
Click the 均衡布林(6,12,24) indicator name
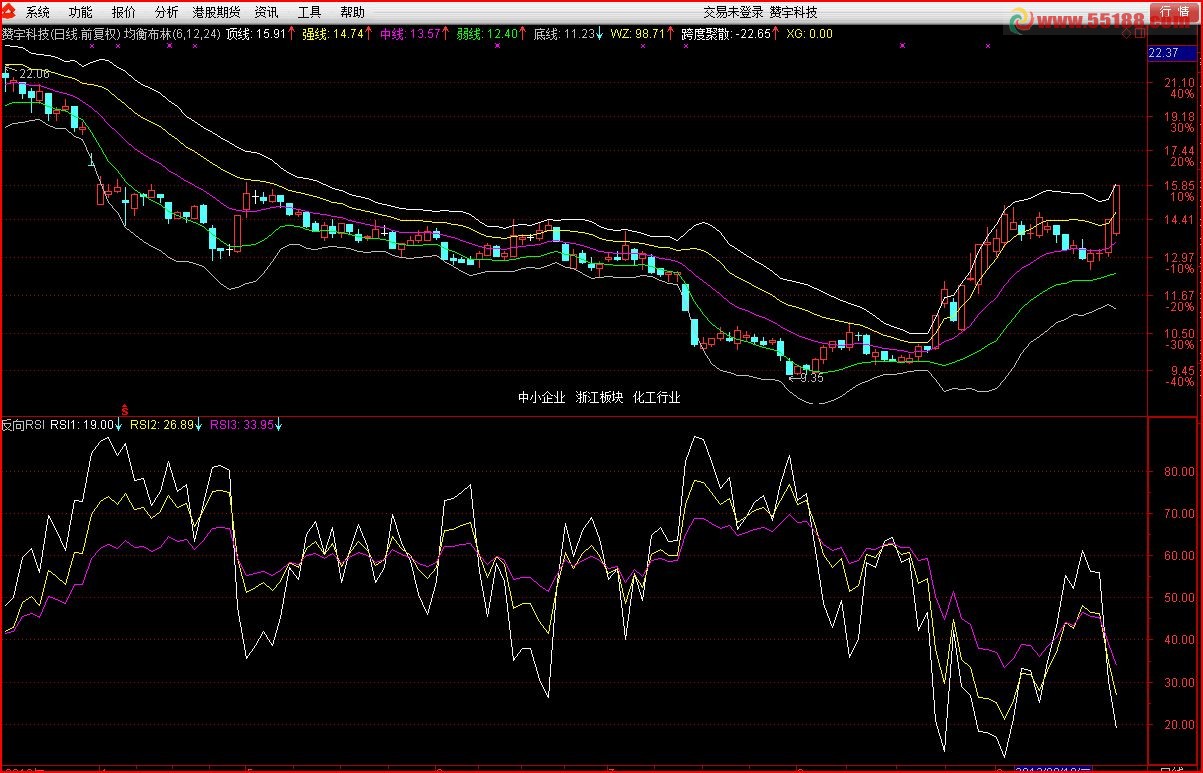pos(171,33)
